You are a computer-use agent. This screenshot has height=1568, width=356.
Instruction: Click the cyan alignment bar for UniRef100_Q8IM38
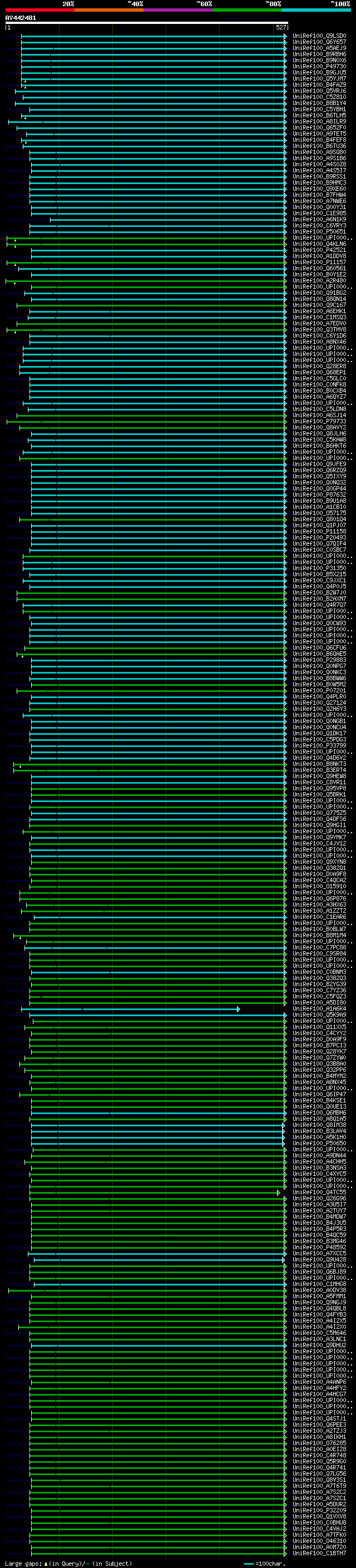158,1125
